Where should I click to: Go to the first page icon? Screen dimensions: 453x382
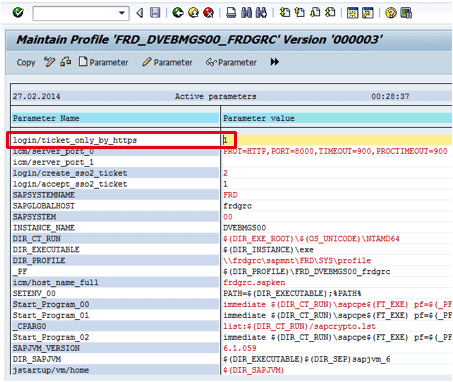tap(285, 13)
